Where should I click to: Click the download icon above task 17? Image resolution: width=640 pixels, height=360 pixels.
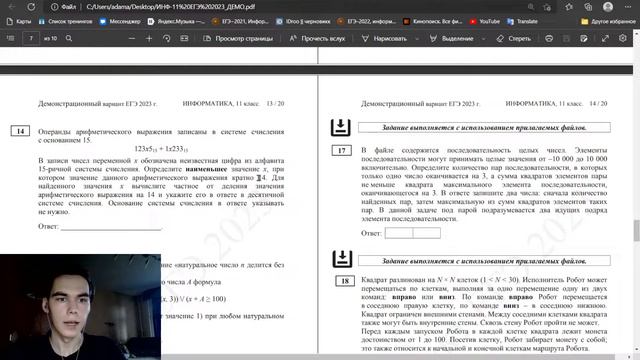(x=340, y=127)
